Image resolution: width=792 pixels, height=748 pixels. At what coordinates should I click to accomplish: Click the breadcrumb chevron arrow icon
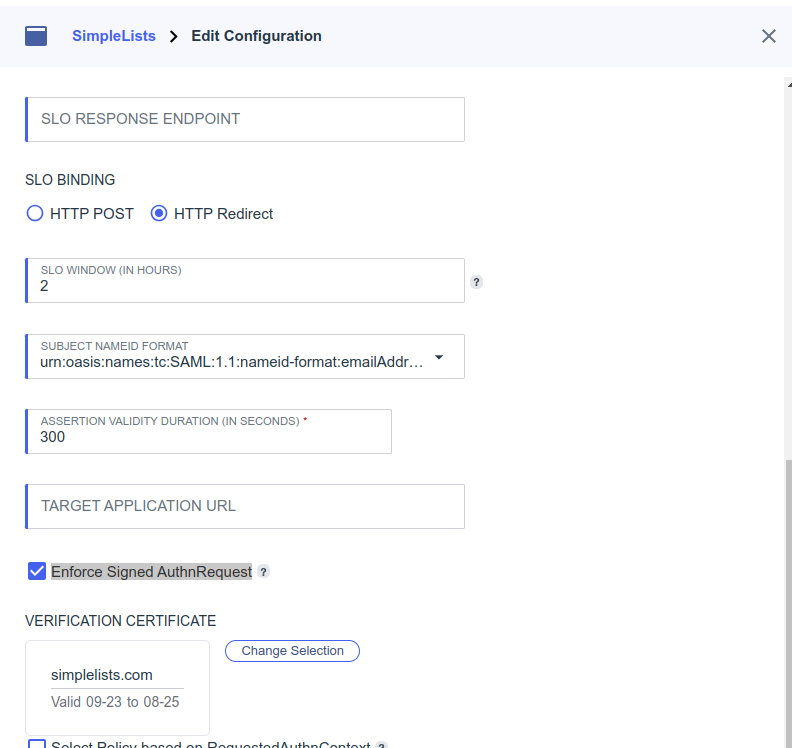(x=174, y=36)
